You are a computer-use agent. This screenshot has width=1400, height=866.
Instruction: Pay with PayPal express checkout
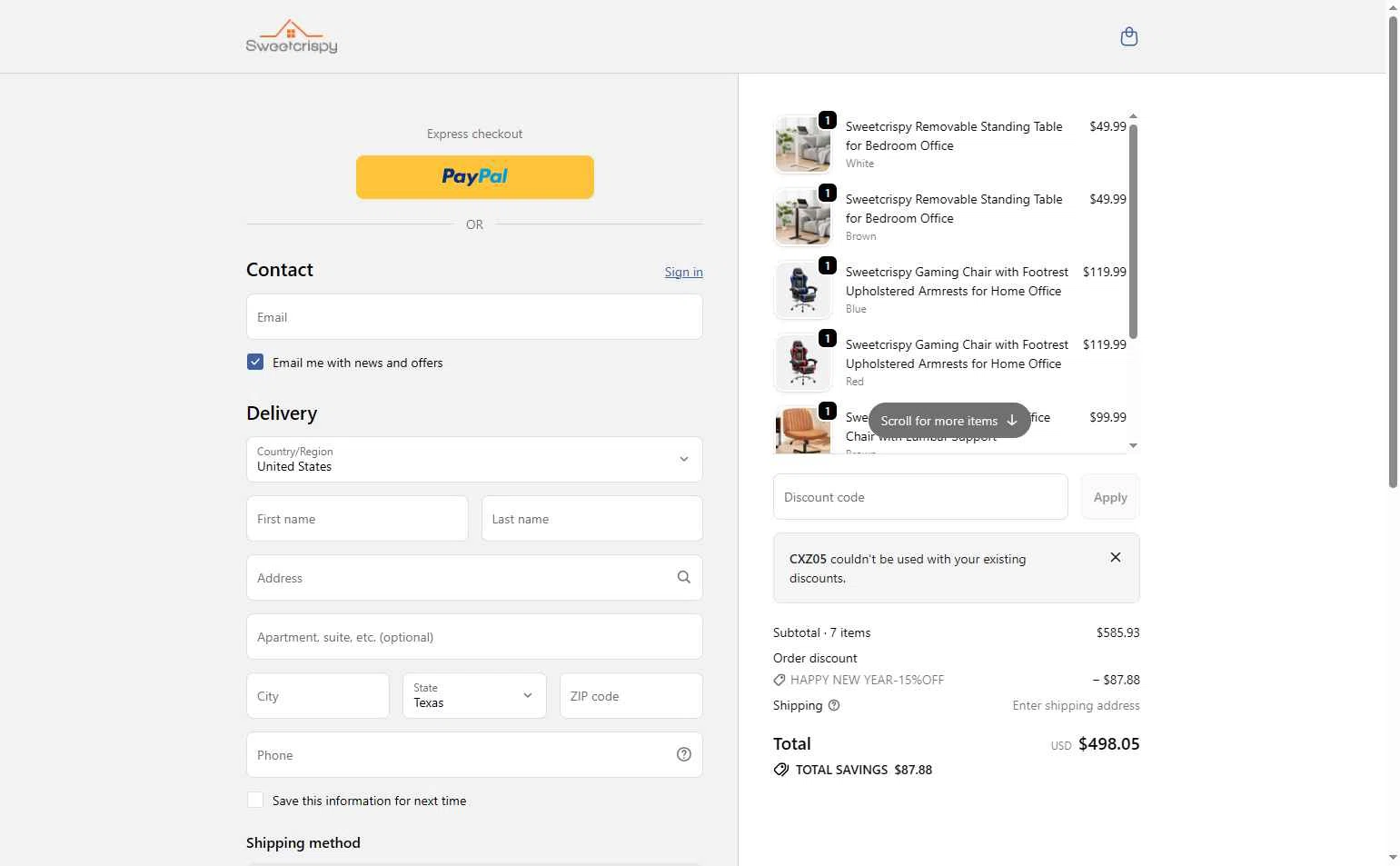(475, 177)
